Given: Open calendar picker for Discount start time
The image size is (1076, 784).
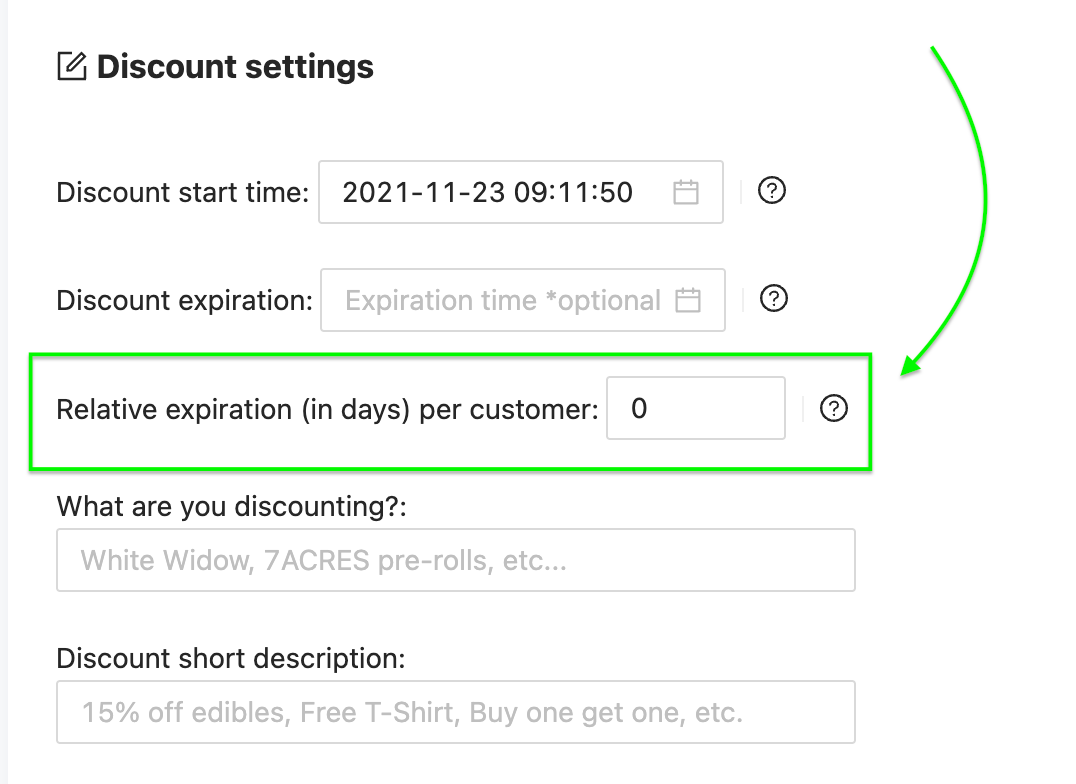Looking at the screenshot, I should (686, 192).
